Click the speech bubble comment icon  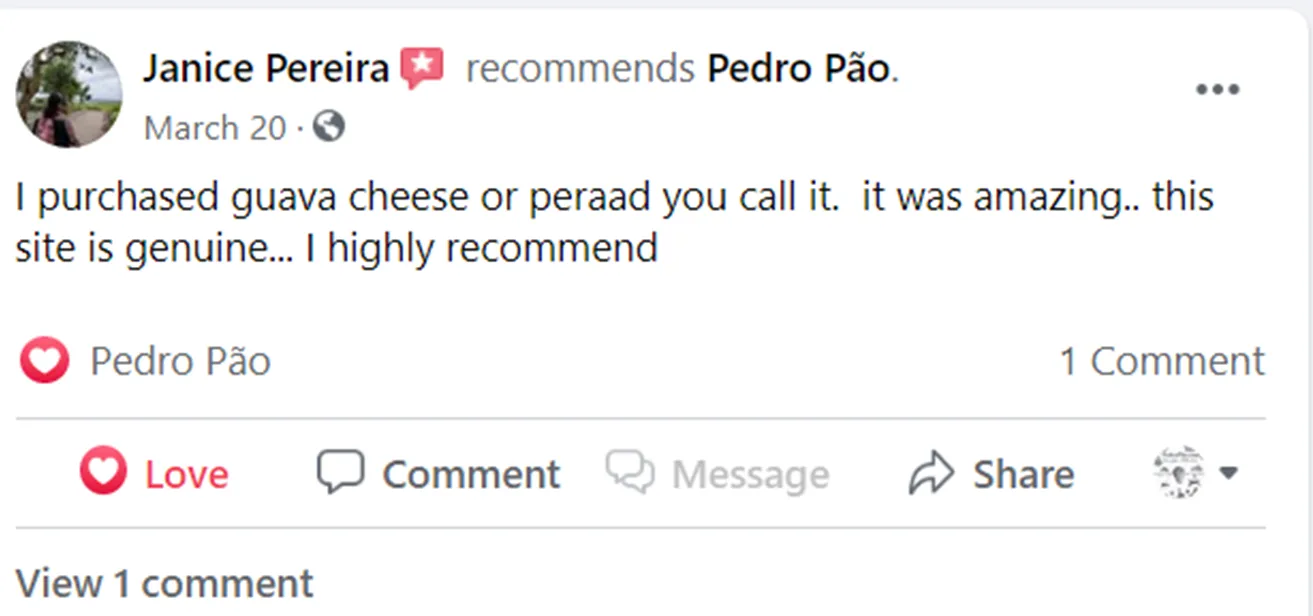(x=340, y=472)
